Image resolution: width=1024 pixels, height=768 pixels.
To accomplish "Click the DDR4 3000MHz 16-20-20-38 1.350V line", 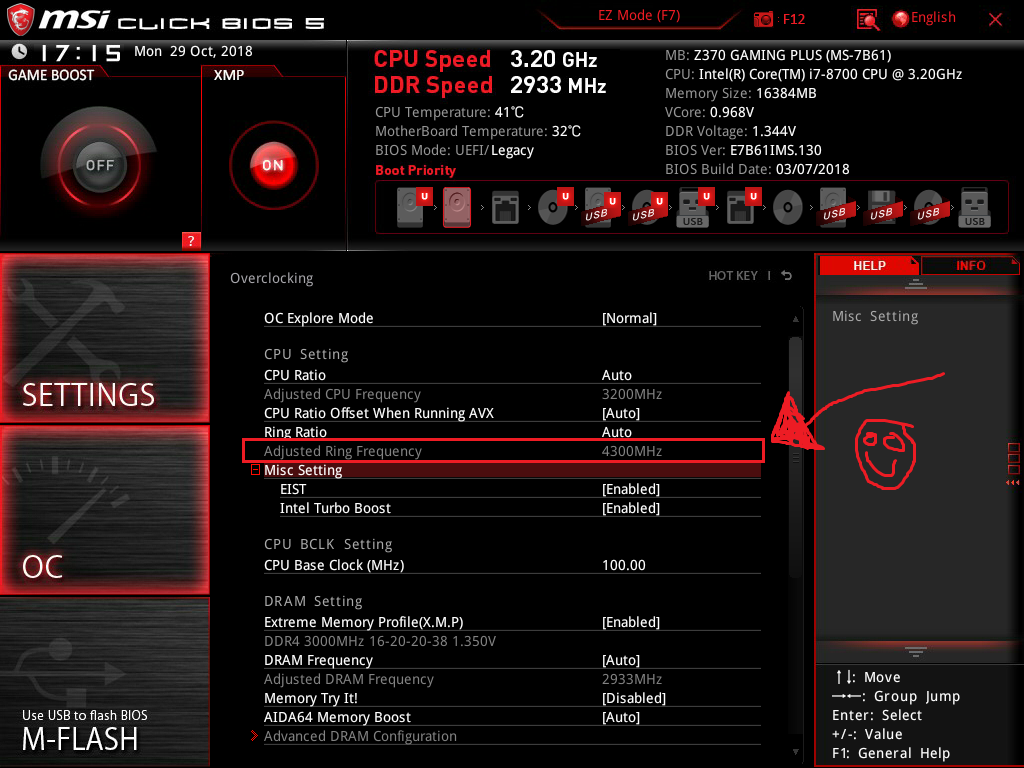I will [379, 641].
